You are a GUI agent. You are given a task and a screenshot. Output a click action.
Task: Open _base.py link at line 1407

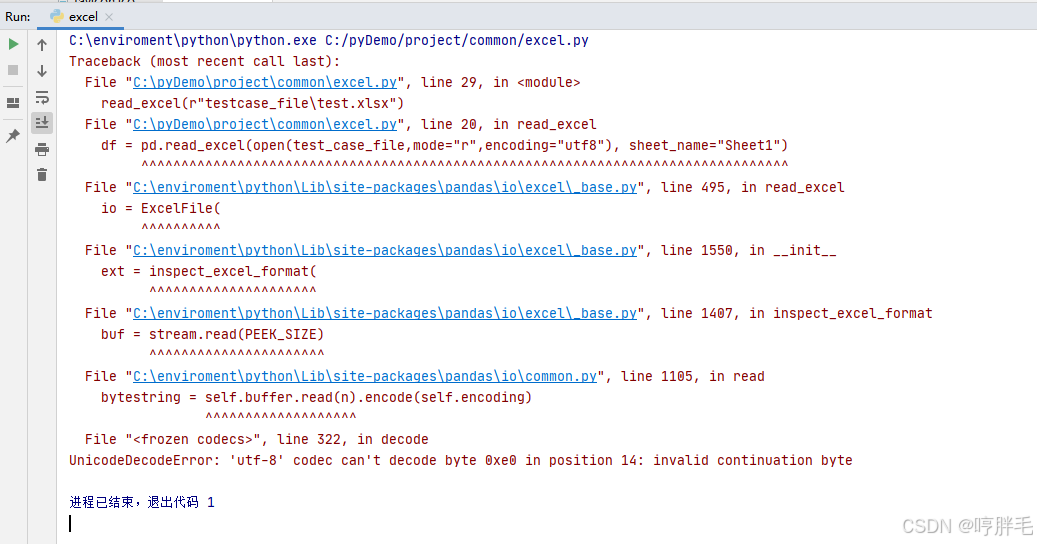385,313
